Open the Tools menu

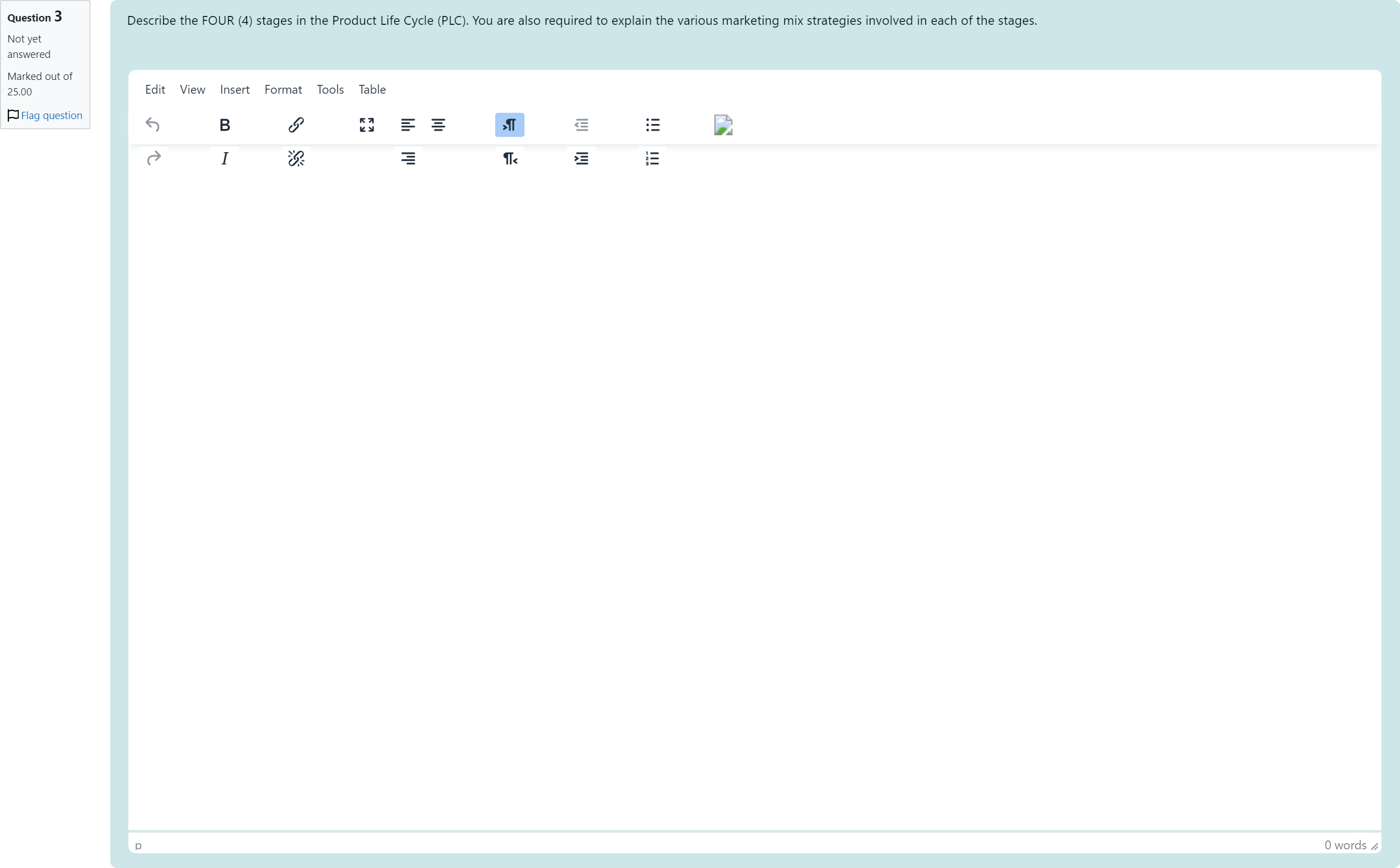330,89
